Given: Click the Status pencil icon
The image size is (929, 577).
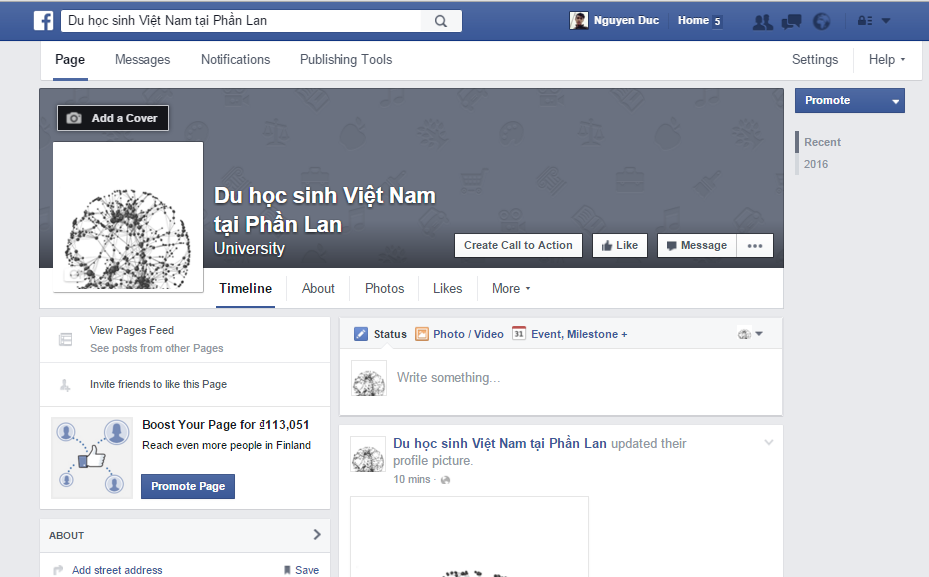Looking at the screenshot, I should (x=361, y=334).
